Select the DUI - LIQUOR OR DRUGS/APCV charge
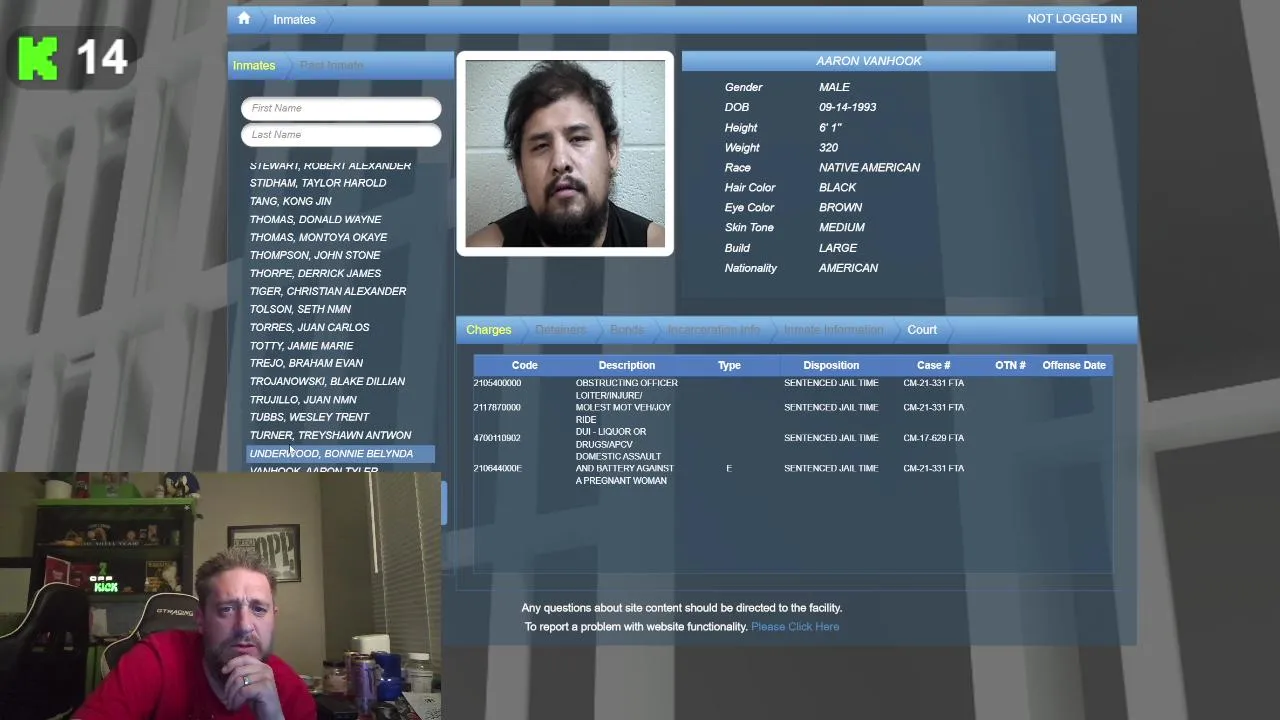The height and width of the screenshot is (720, 1280). coord(611,438)
